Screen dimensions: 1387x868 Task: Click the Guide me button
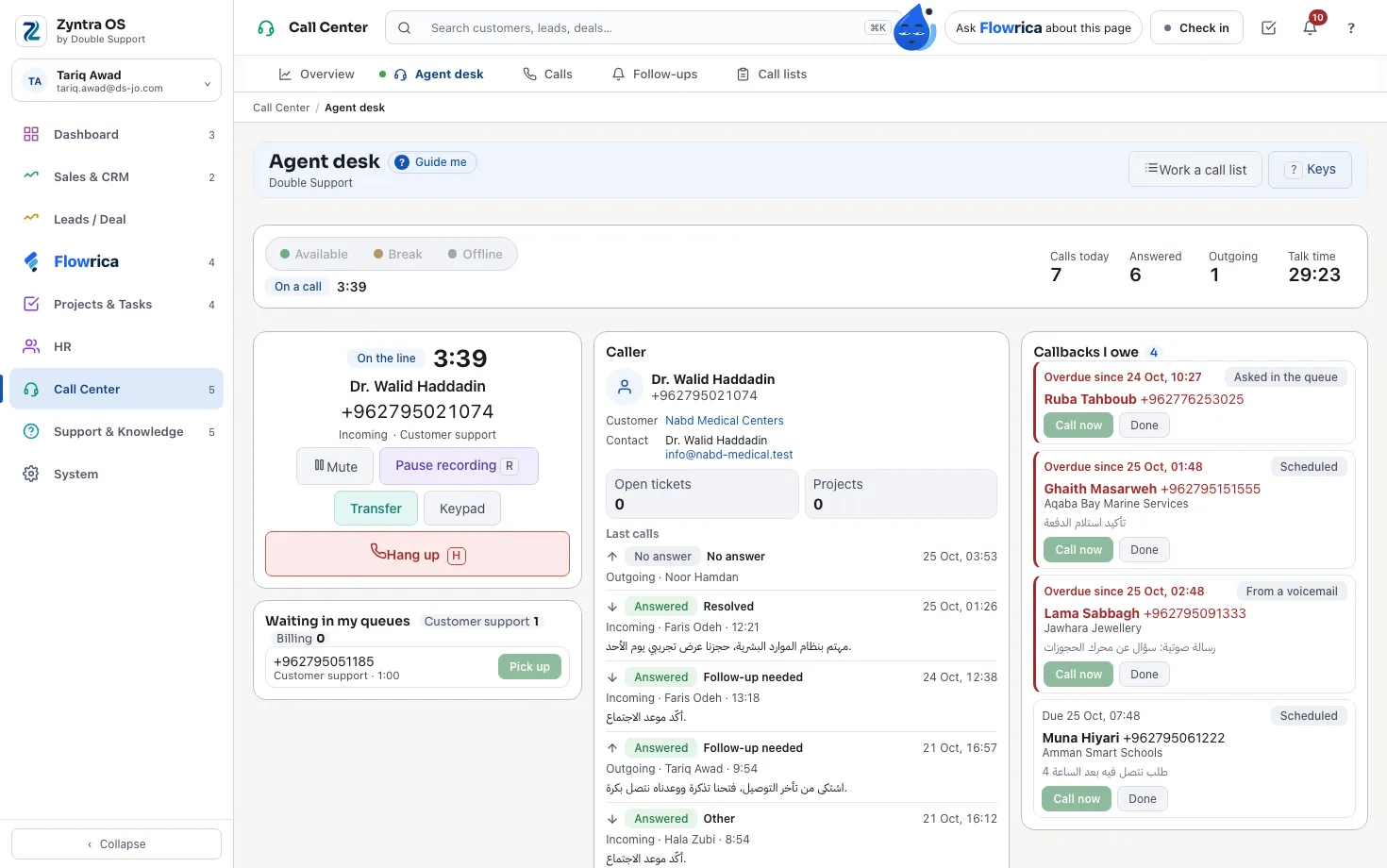point(432,162)
